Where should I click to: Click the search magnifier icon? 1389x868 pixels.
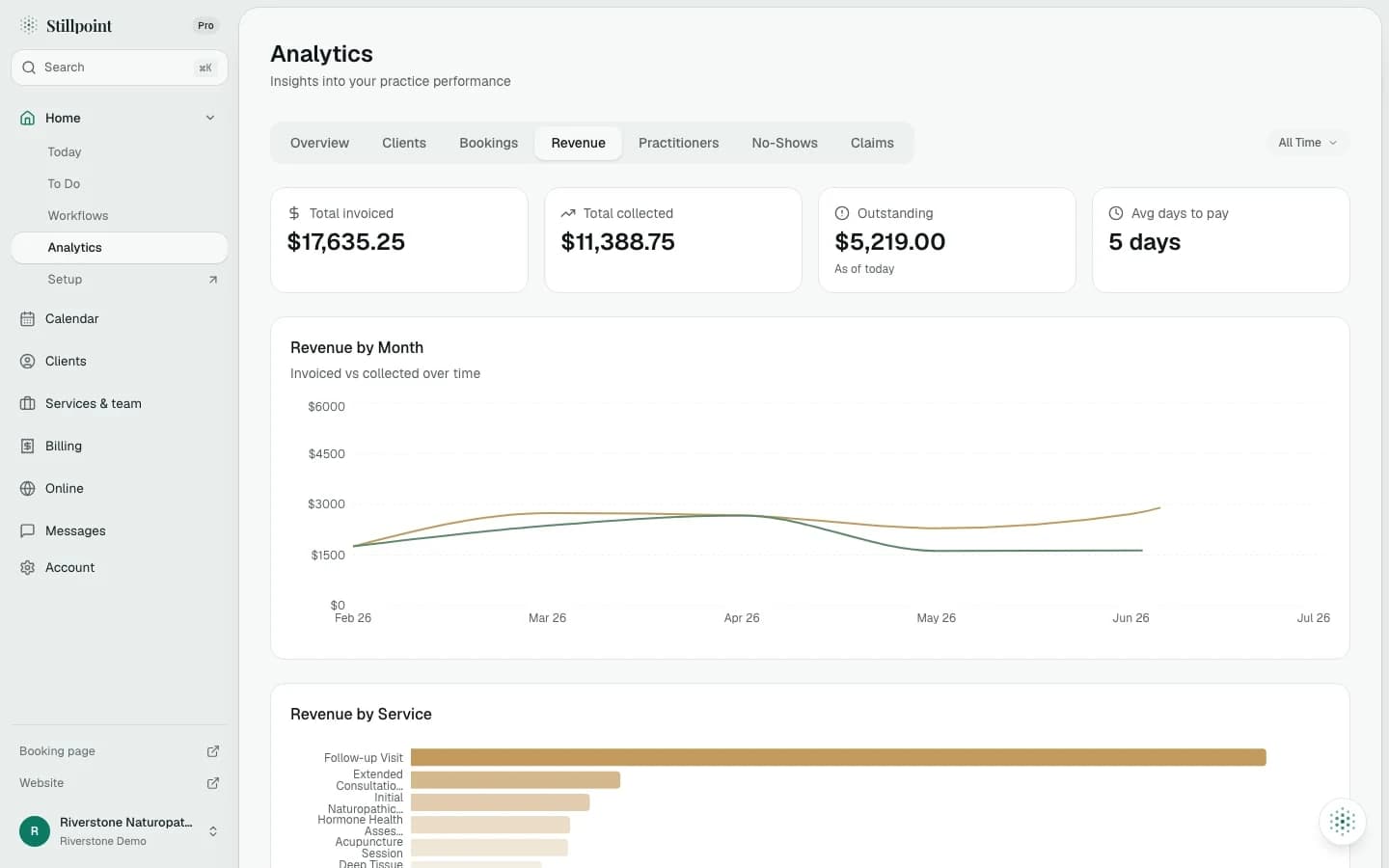coord(29,68)
